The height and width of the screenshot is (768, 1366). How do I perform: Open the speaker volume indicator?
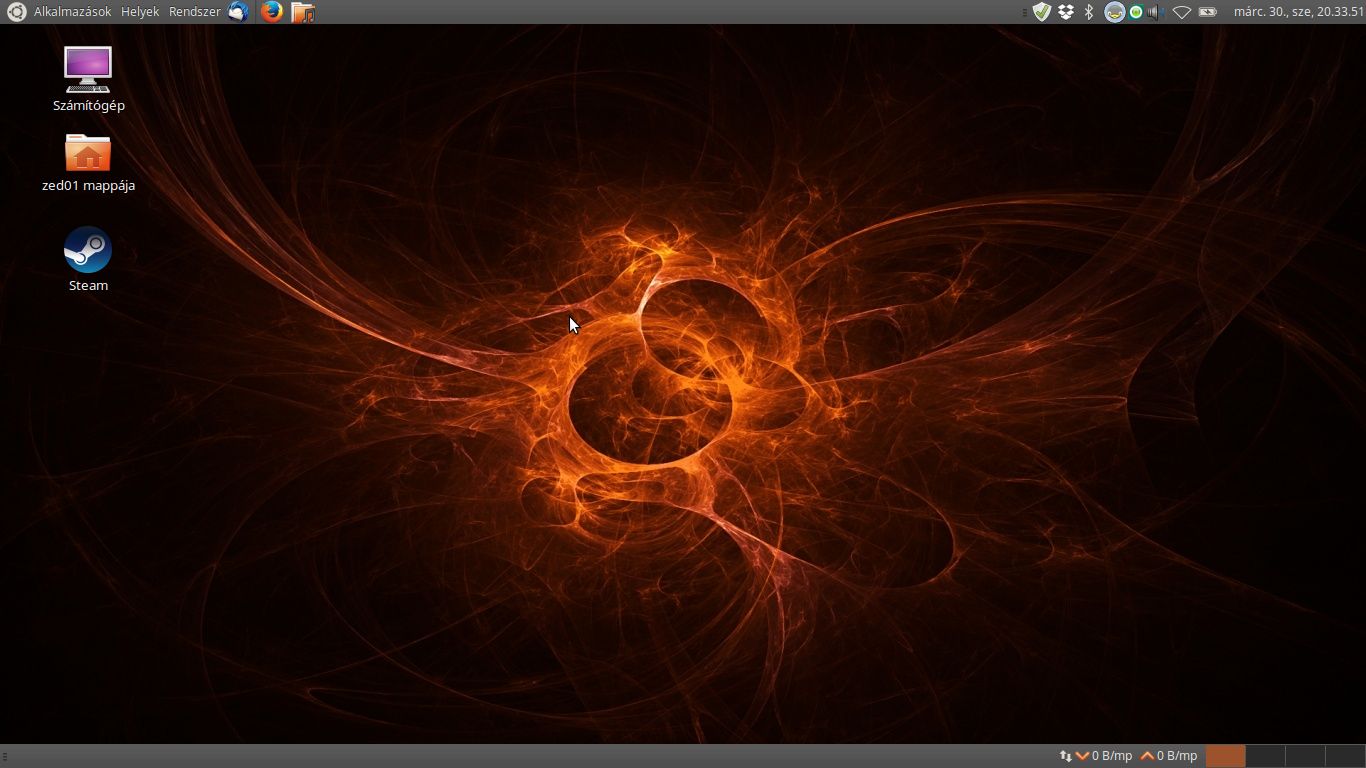(1155, 12)
